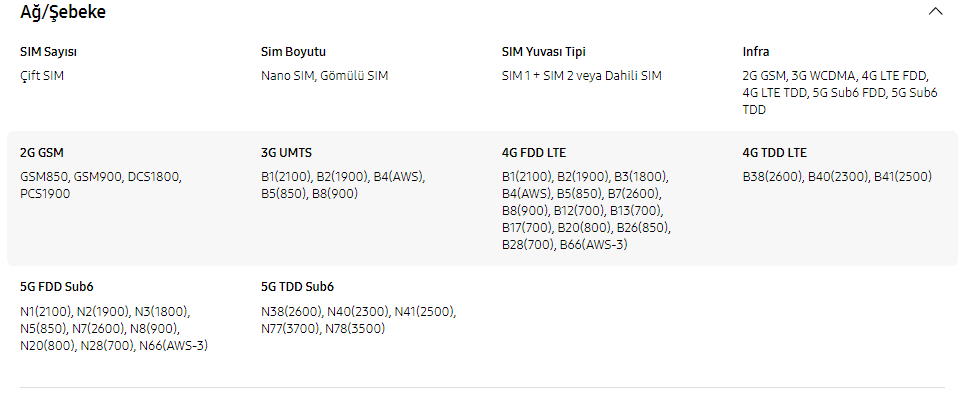
Task: Select the 3G UMTS bands list
Action: (343, 185)
